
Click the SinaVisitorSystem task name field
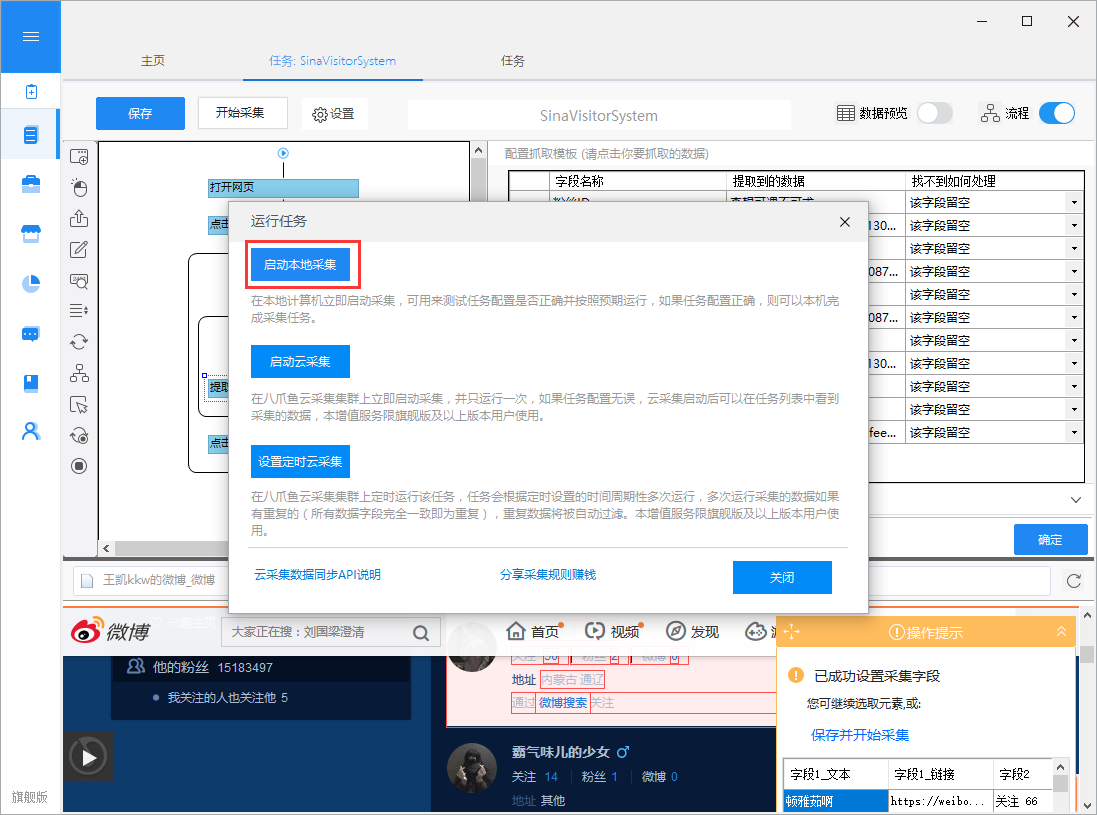(x=599, y=115)
